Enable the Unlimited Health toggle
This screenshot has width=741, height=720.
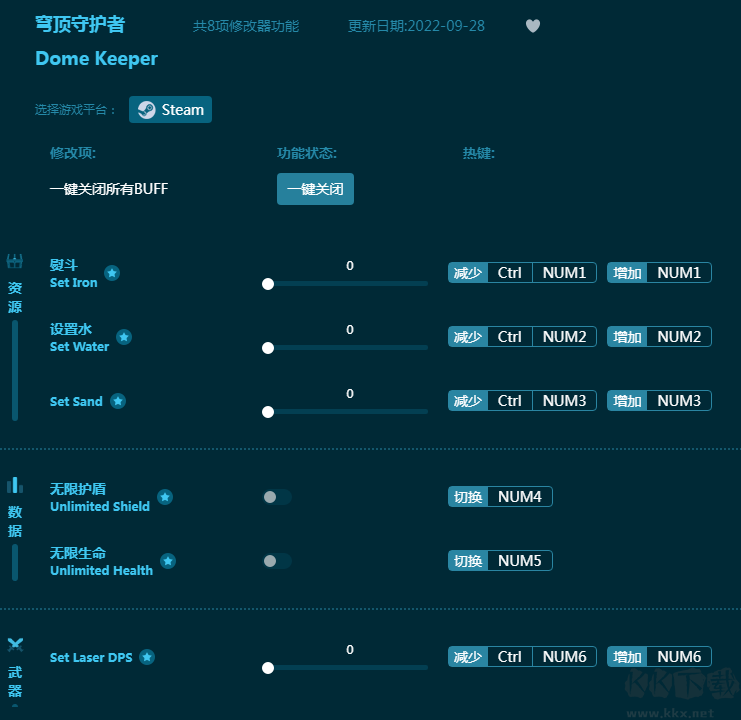tap(277, 561)
